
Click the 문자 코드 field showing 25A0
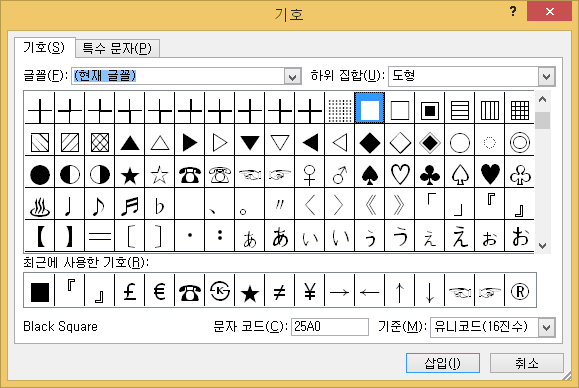[330, 327]
